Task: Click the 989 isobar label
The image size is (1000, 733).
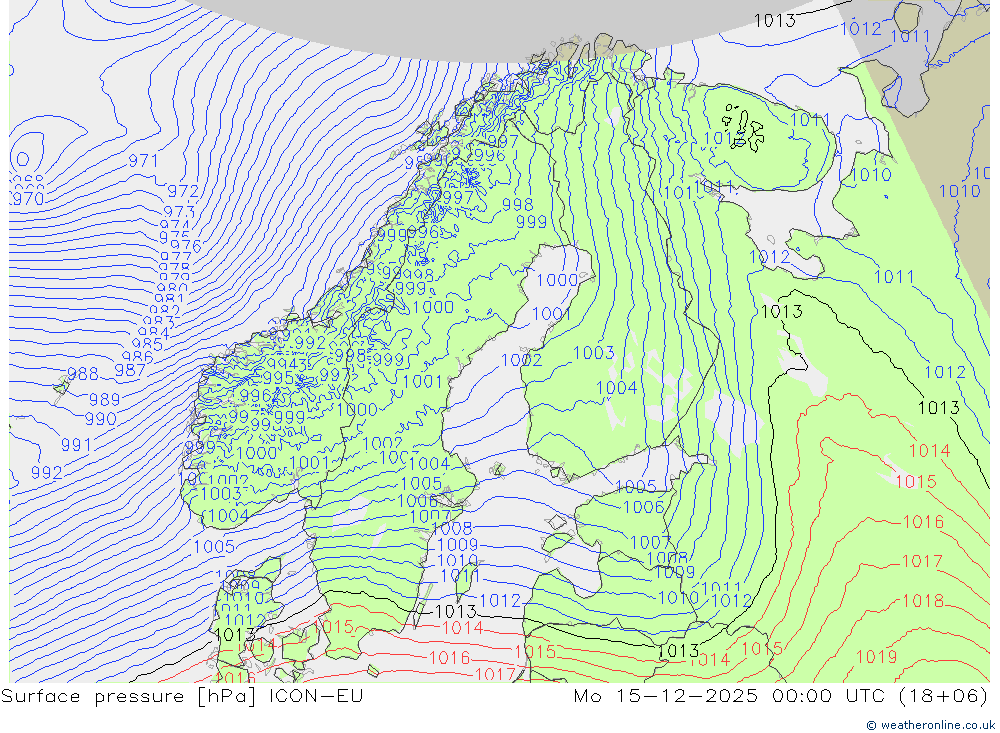Action: pos(105,400)
